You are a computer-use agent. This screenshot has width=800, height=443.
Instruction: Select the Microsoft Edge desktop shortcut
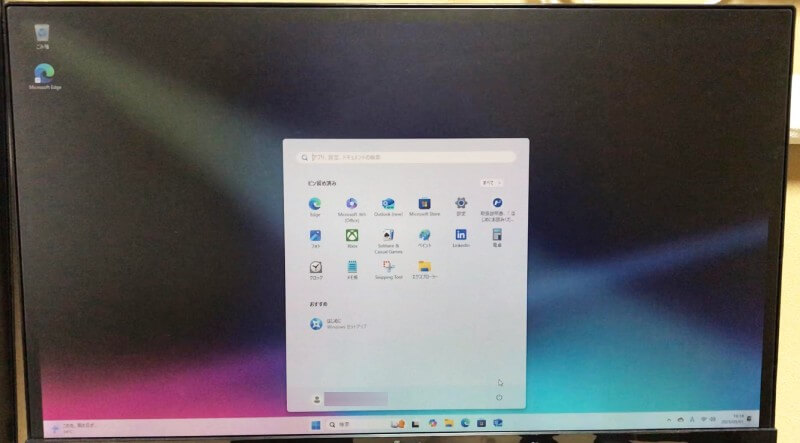45,77
